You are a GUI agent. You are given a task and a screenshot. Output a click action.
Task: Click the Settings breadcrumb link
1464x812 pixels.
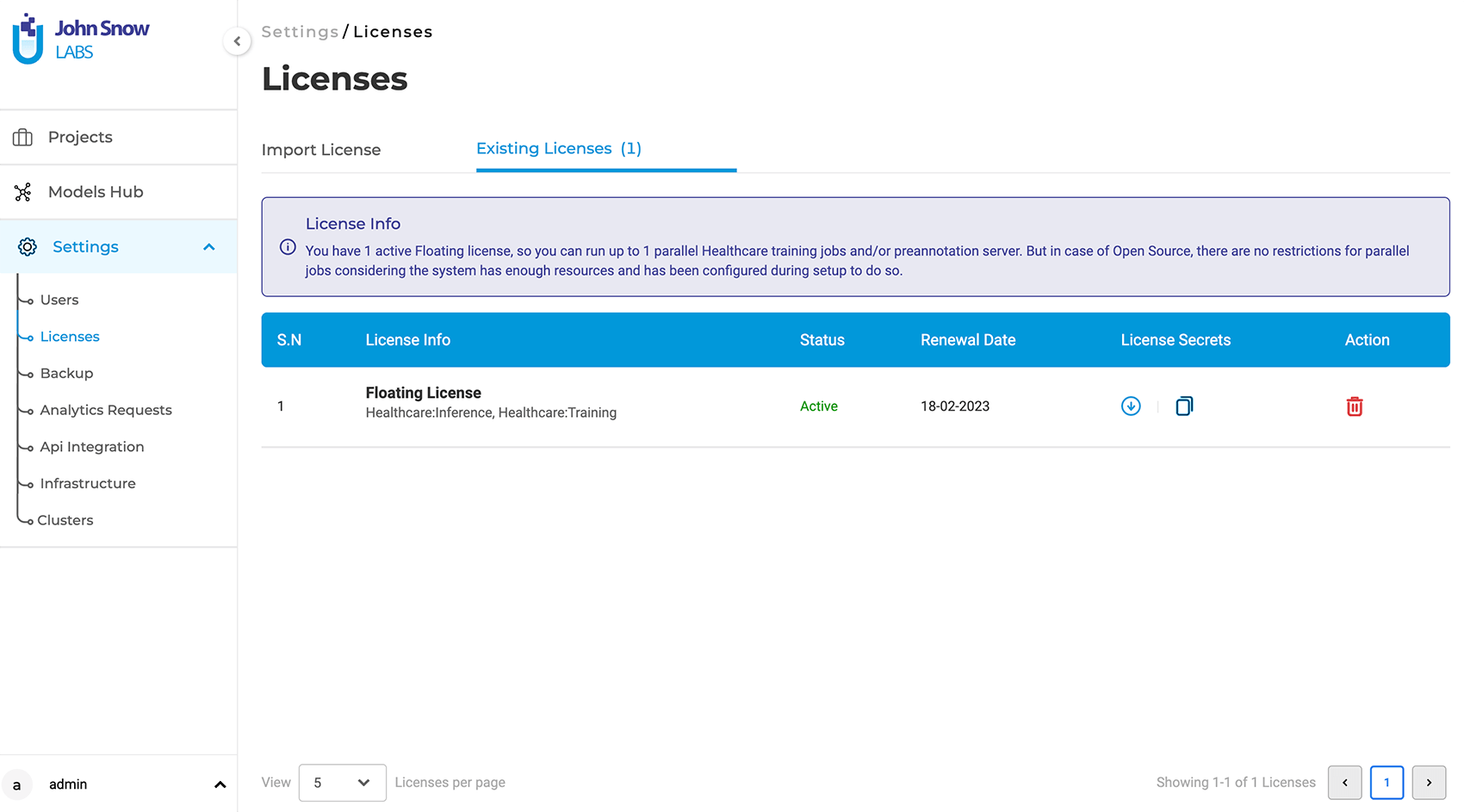(301, 32)
